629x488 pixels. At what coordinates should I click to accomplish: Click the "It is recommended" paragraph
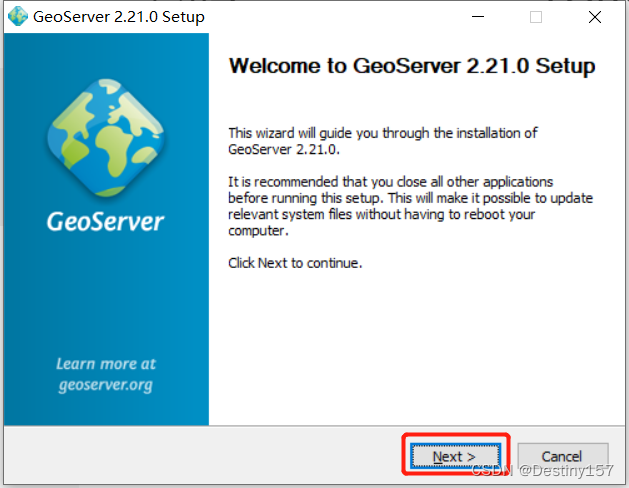[x=411, y=206]
